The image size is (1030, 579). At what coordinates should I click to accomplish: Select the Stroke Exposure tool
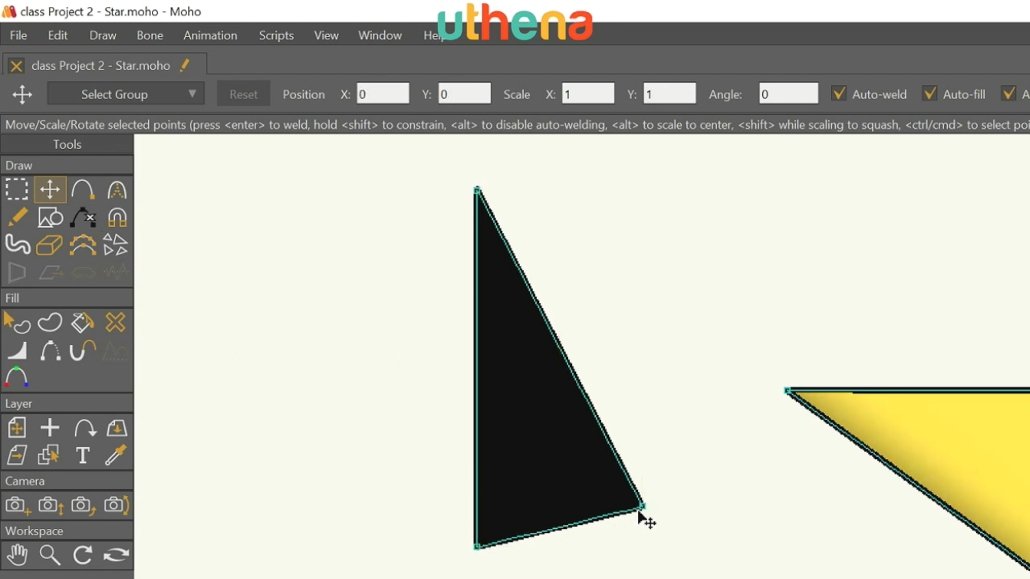pyautogui.click(x=83, y=350)
